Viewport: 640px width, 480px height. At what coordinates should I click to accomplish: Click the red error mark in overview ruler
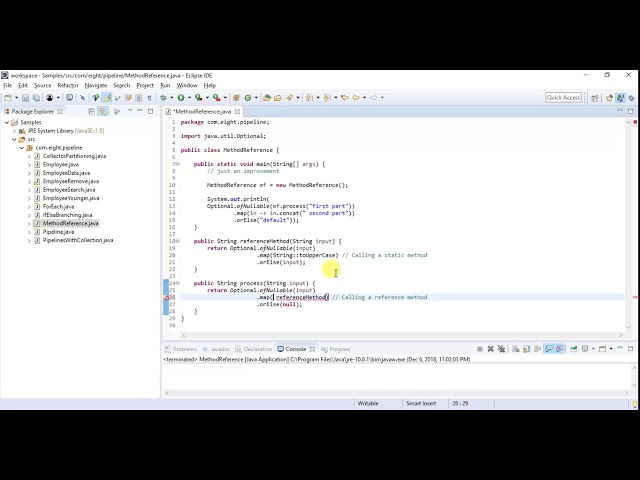click(x=635, y=297)
